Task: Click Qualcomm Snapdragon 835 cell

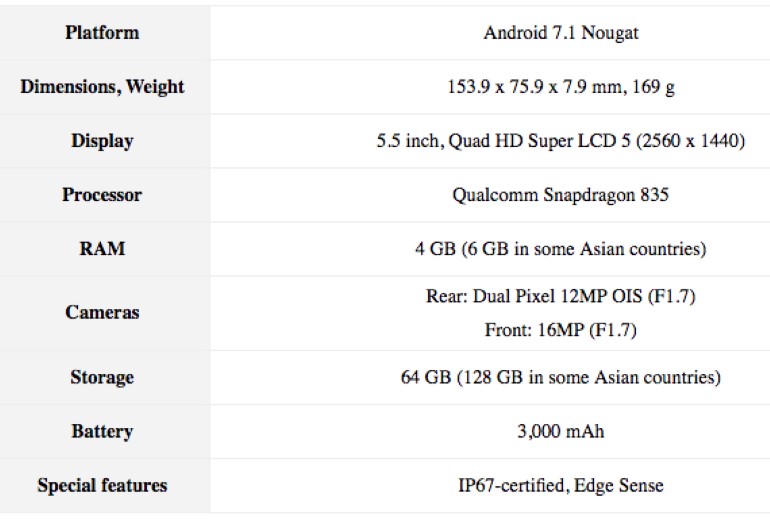Action: (560, 195)
